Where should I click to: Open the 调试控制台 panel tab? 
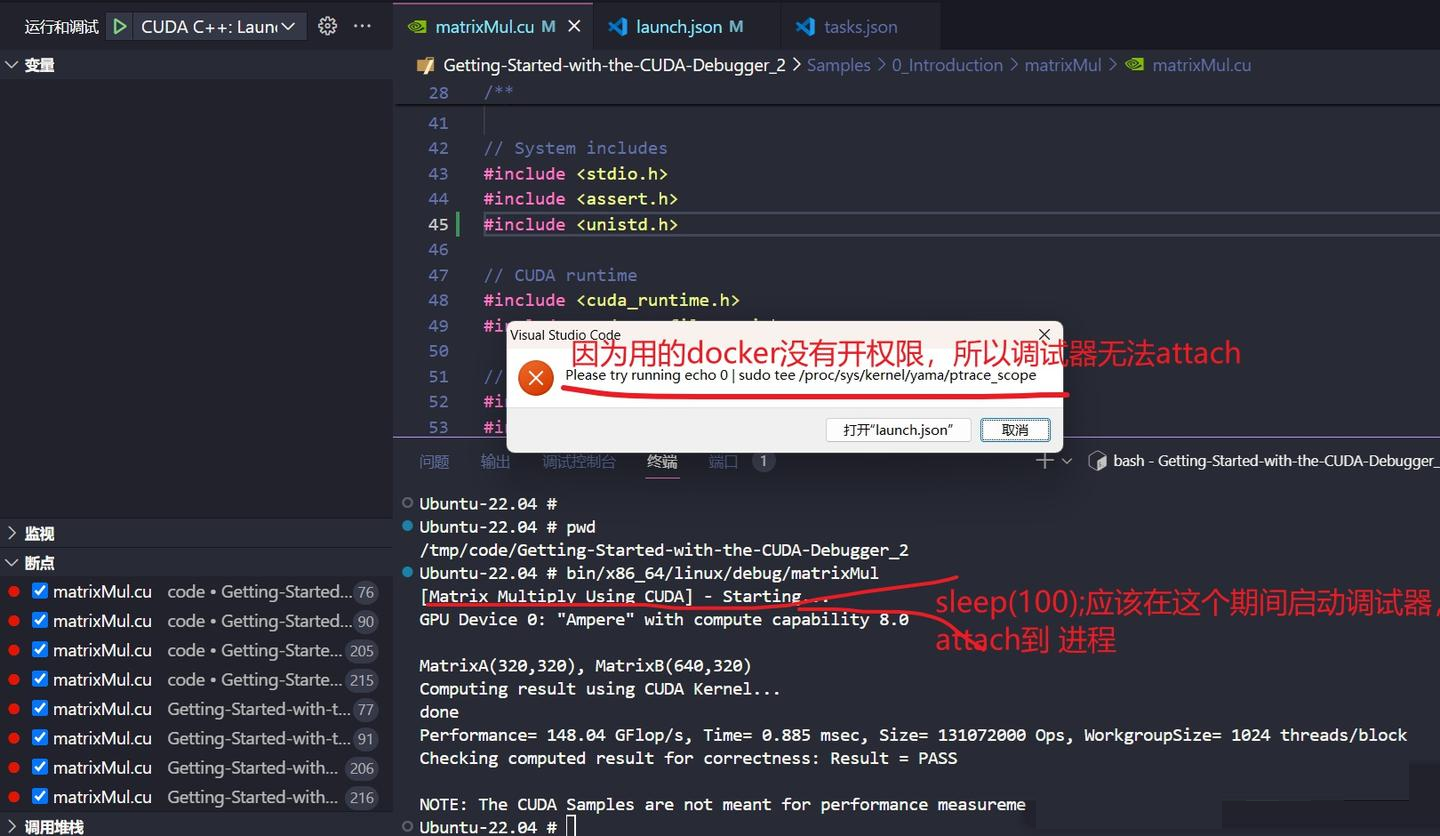pos(579,461)
